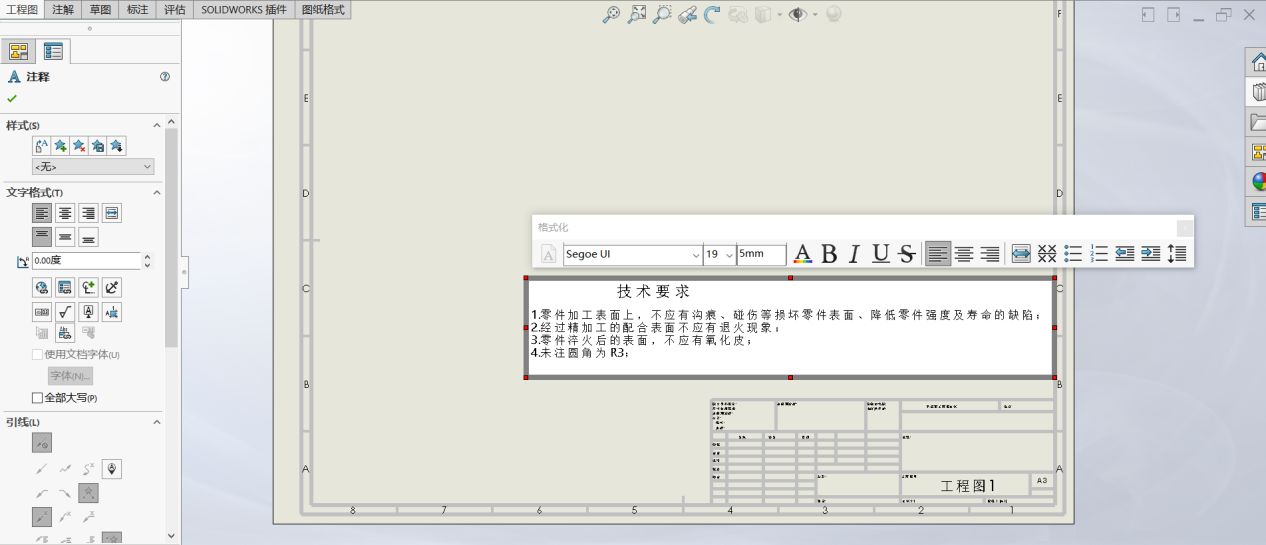Open the 图纸格式 tab

tap(323, 9)
